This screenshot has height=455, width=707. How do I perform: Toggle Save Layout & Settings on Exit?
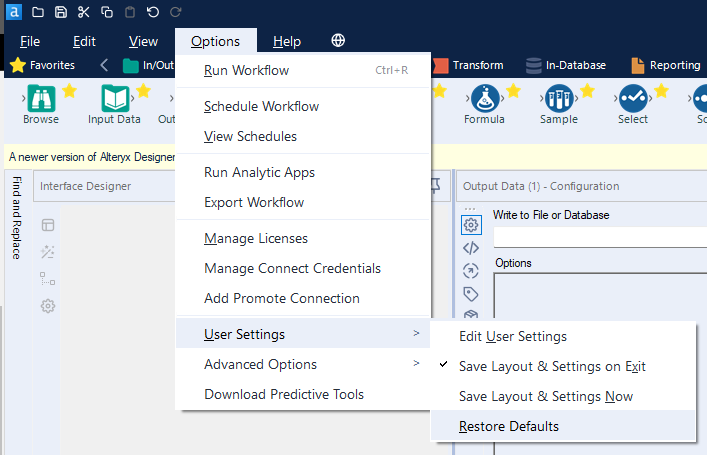point(552,366)
